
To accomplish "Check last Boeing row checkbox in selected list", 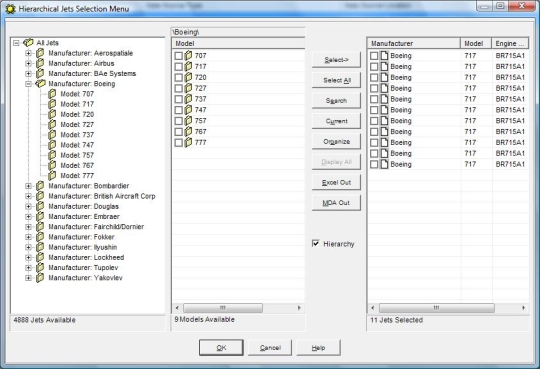I will pos(374,164).
